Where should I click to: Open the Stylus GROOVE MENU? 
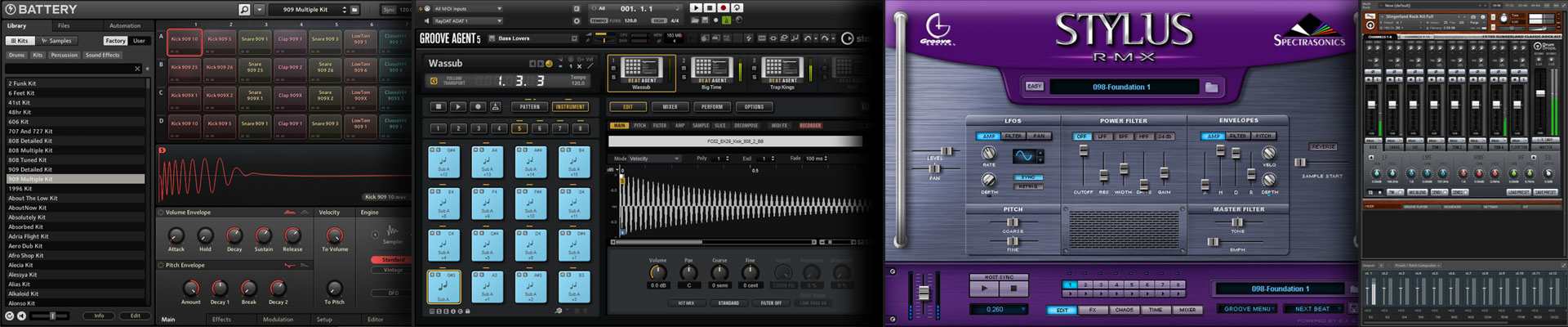1248,309
